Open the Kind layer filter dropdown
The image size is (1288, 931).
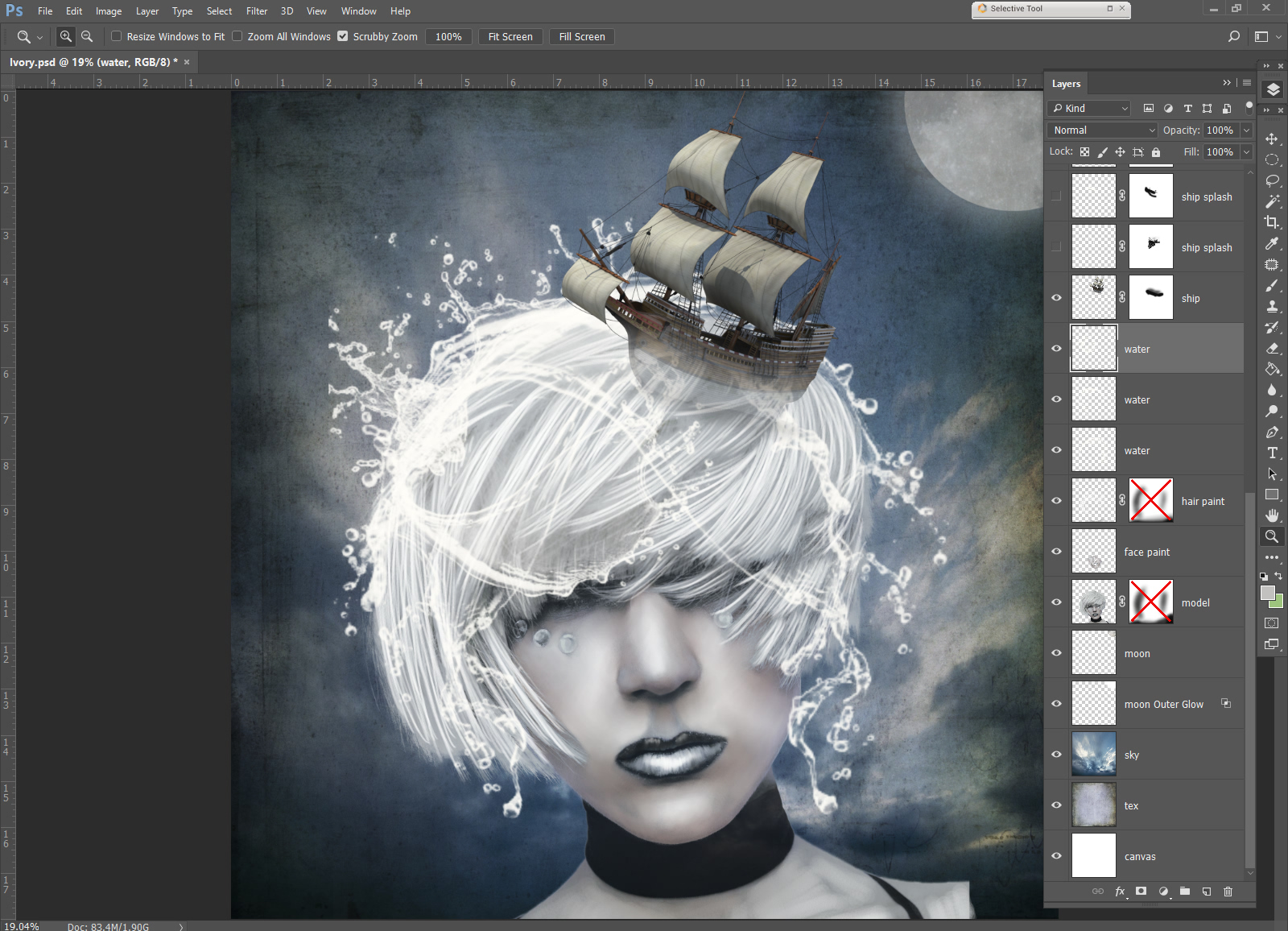1090,108
